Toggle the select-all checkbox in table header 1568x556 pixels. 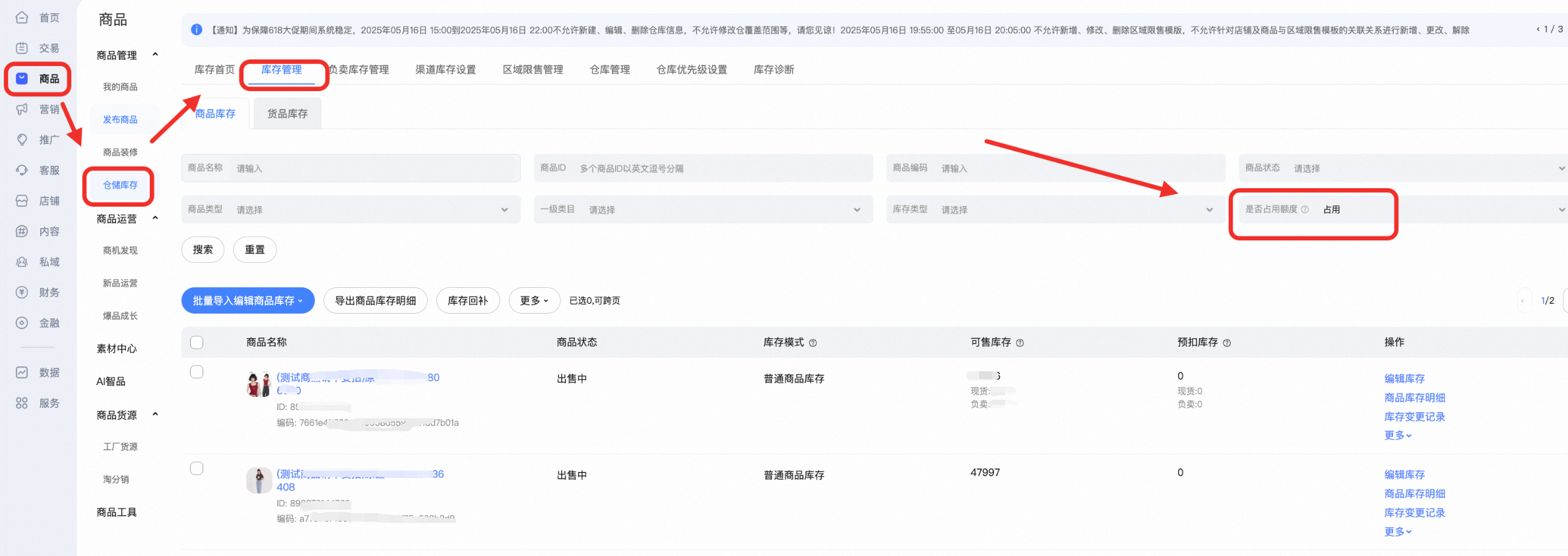click(197, 342)
